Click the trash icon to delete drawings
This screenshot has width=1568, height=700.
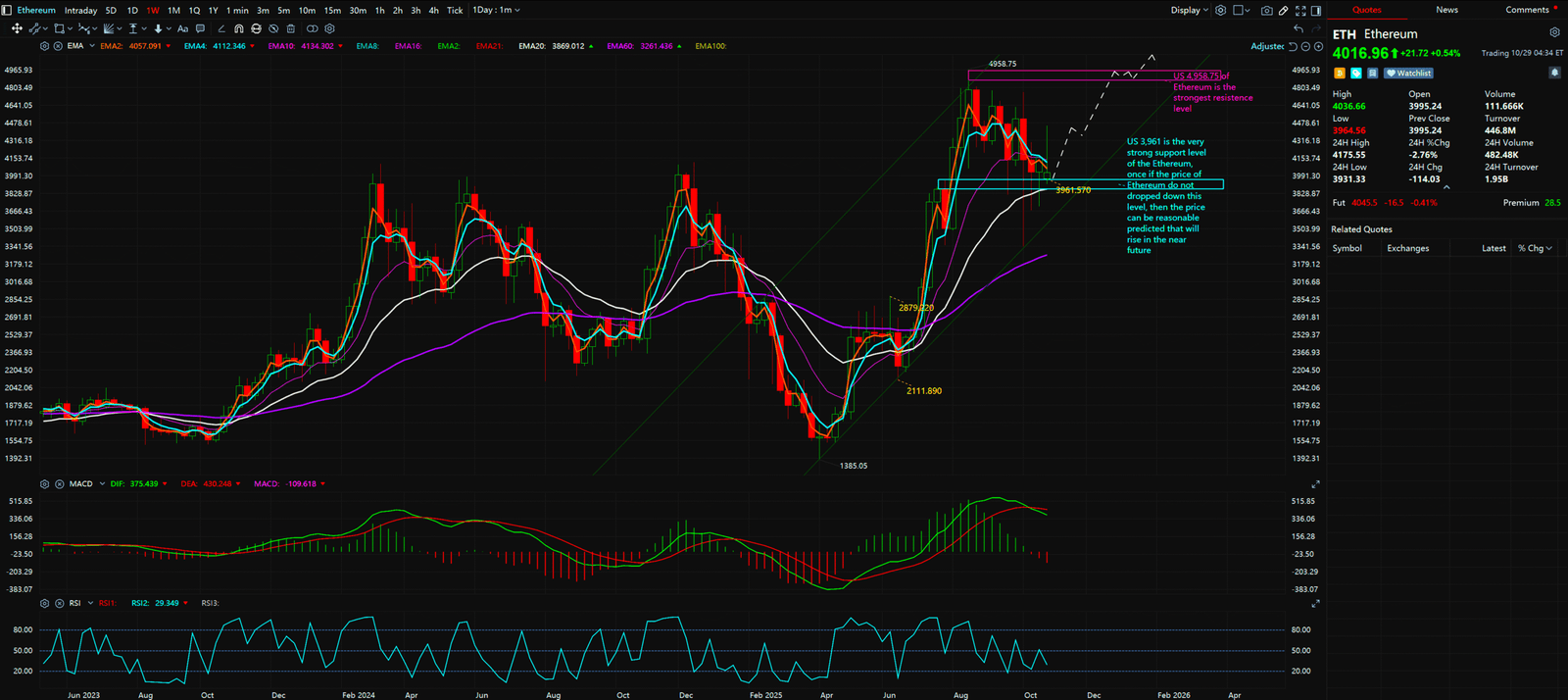[x=291, y=29]
